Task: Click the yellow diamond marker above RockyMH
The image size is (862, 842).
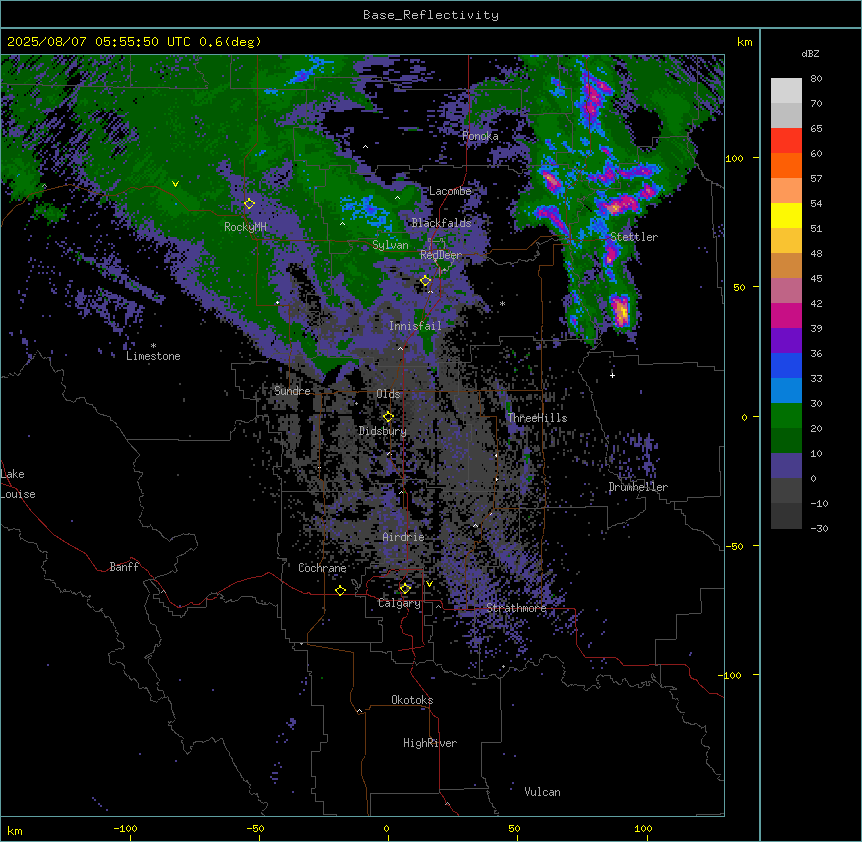Action: point(249,204)
